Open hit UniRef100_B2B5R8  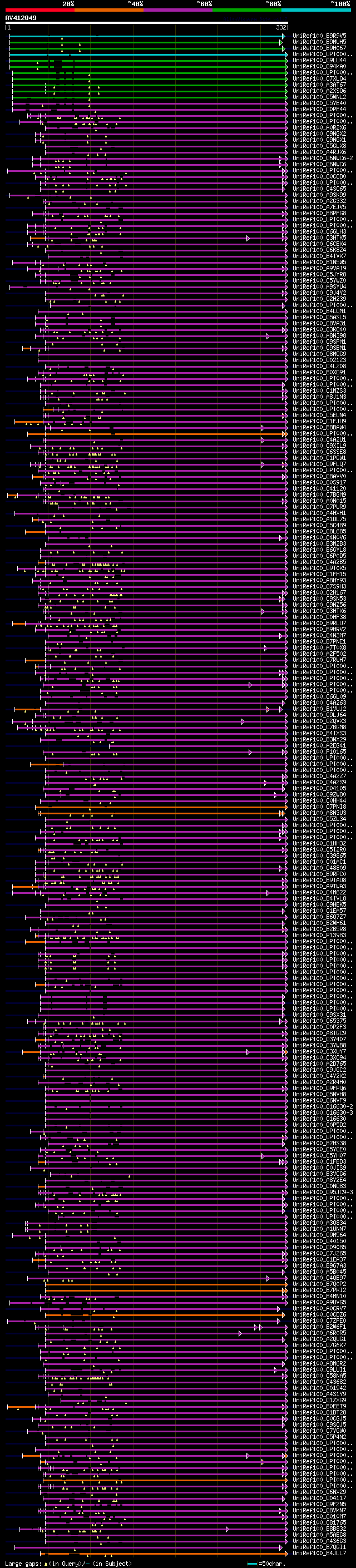319,928
